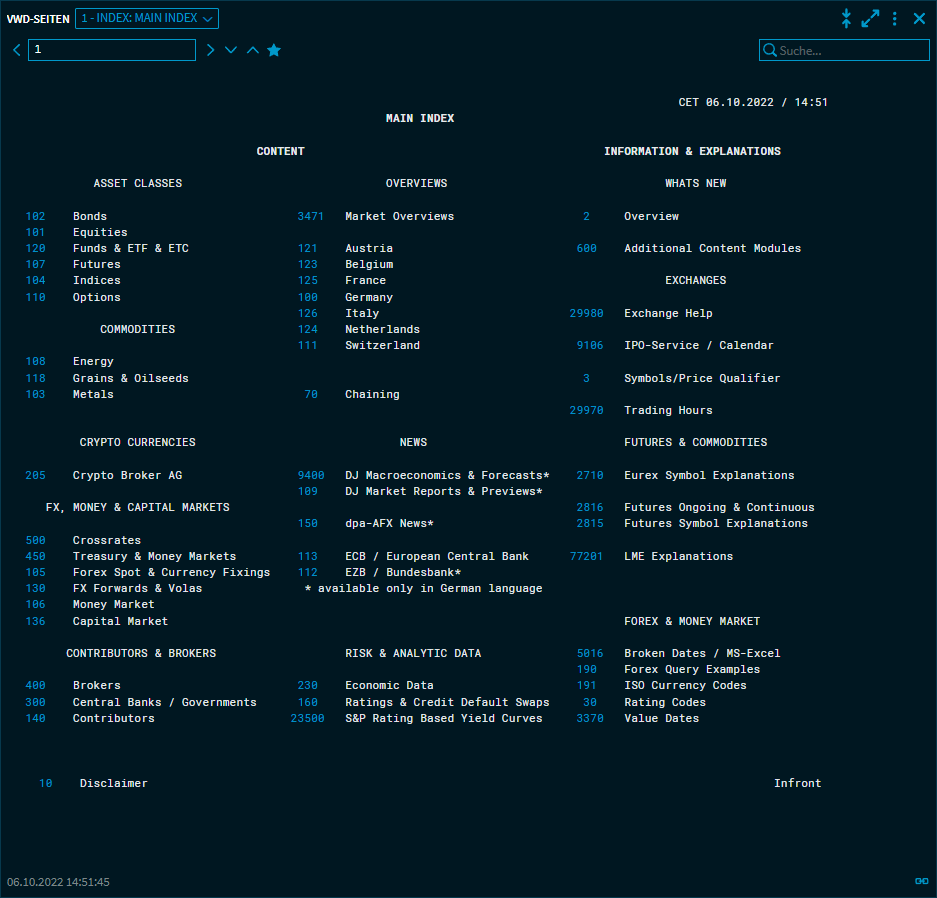The image size is (937, 898).
Task: Open page 205 Crypto Broker AG
Action: pyautogui.click(x=36, y=475)
